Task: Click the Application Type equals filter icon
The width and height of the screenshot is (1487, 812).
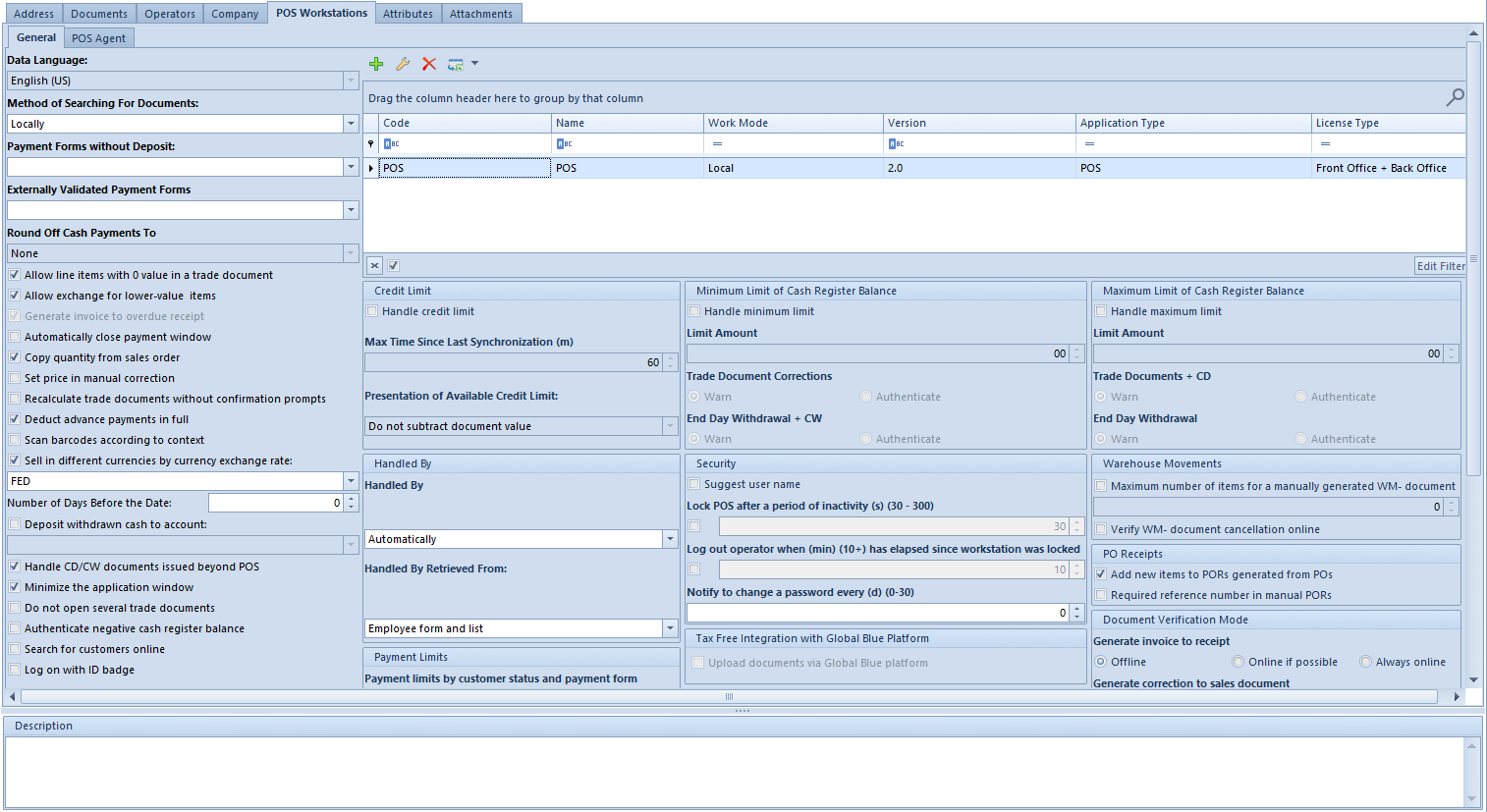Action: click(1089, 143)
